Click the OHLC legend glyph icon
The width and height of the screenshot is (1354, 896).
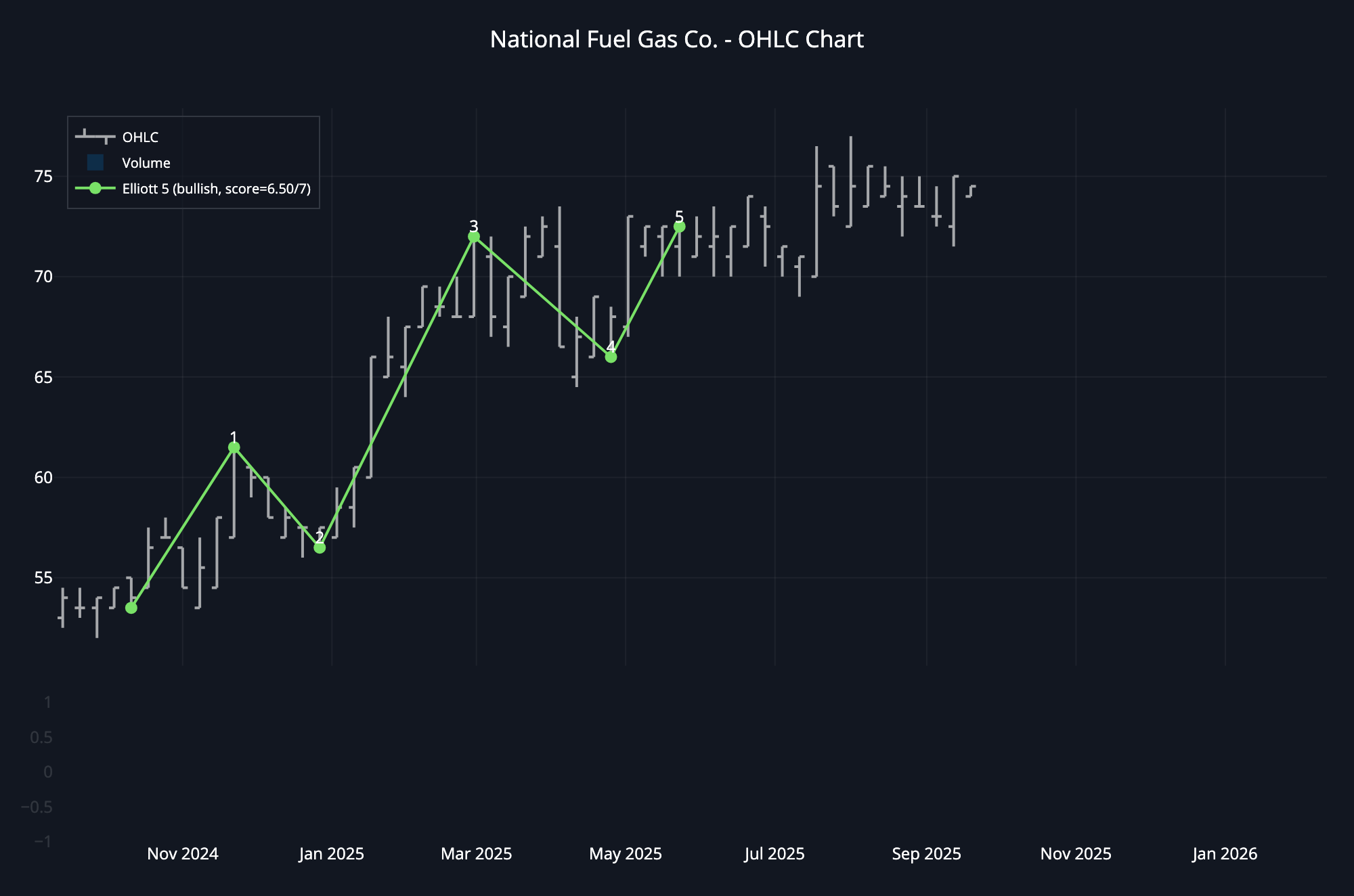(x=95, y=137)
